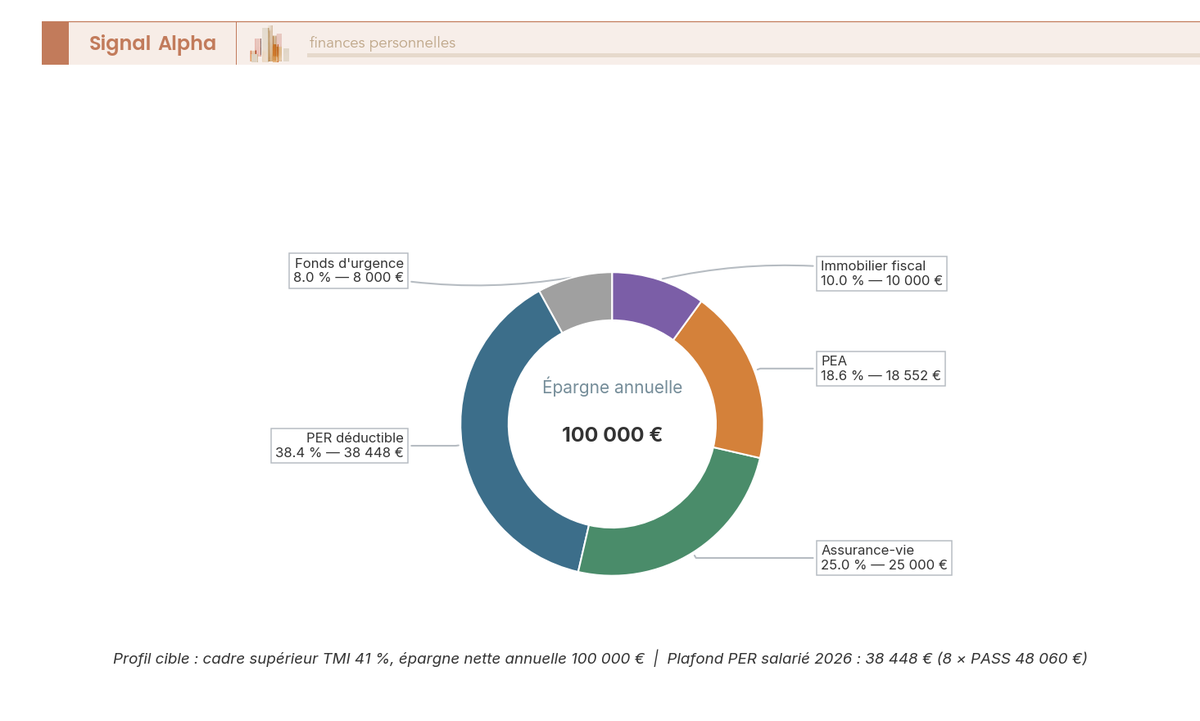Click the 100 000 € center total

[x=612, y=435]
